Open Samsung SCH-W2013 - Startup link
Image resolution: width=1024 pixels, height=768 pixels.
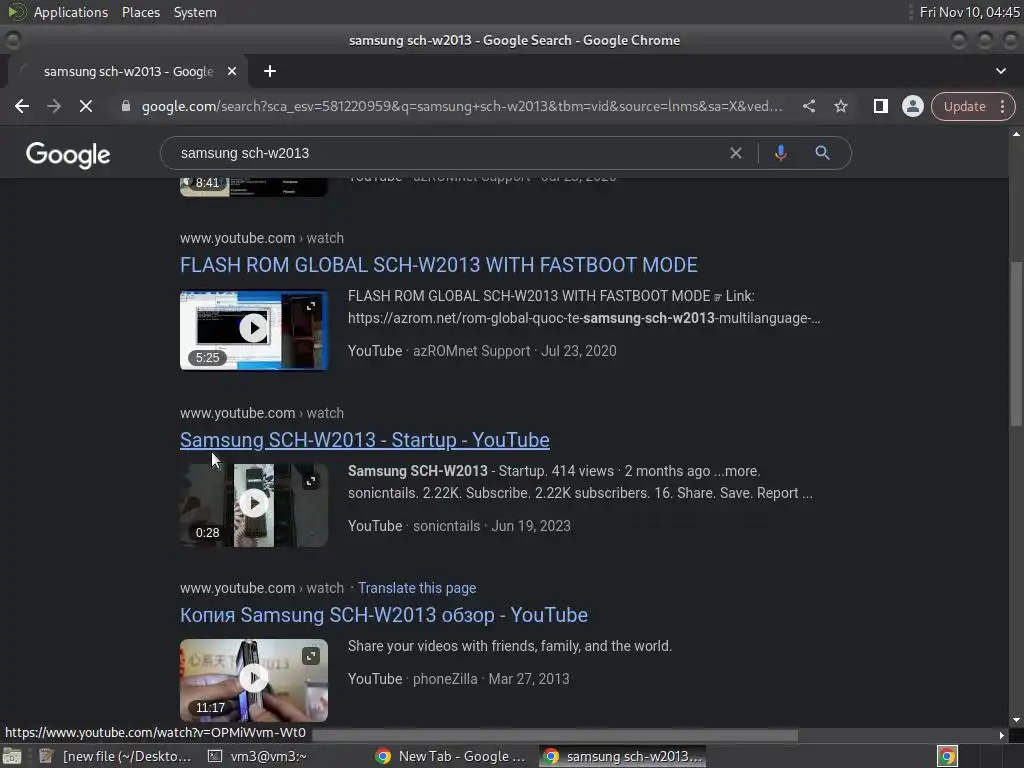pyautogui.click(x=364, y=440)
